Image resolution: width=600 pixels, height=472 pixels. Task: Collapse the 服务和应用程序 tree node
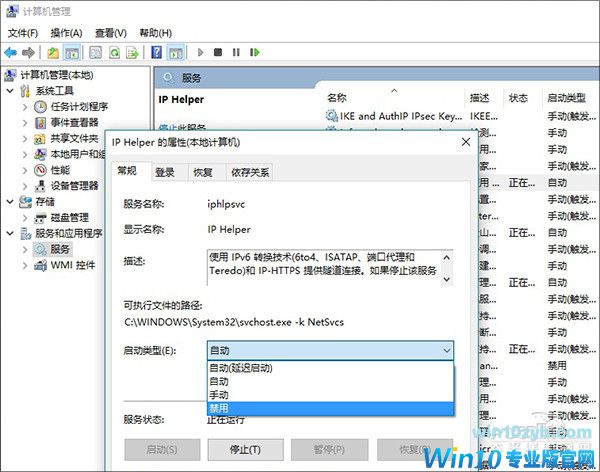[x=10, y=233]
